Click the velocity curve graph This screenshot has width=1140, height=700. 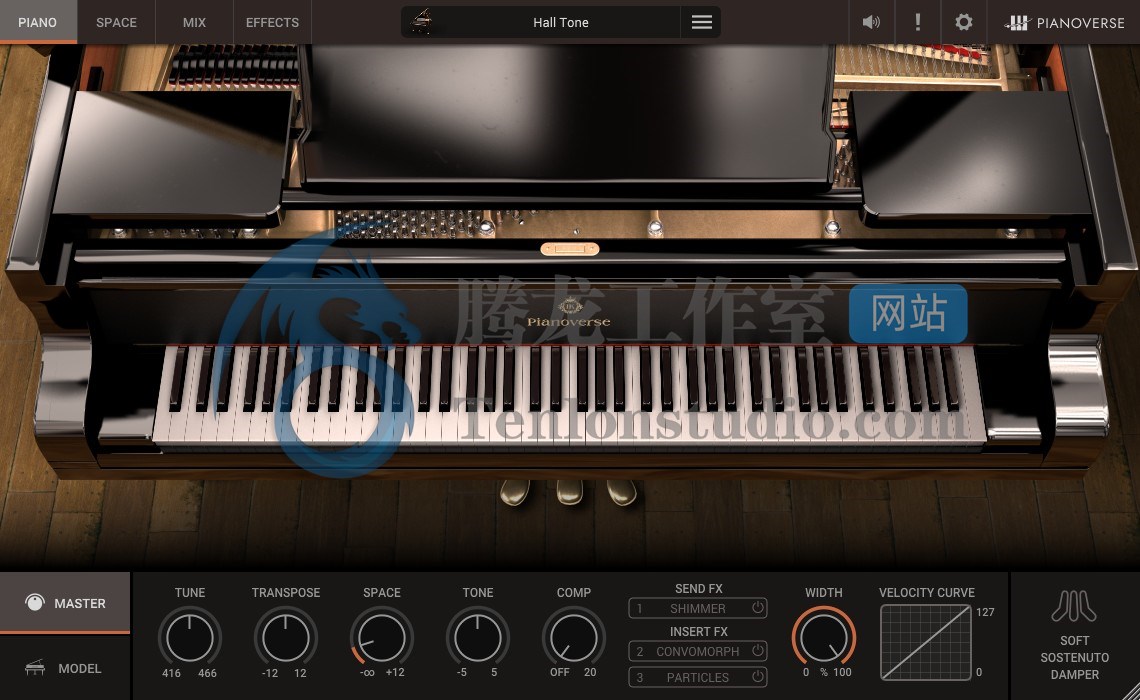pos(926,642)
